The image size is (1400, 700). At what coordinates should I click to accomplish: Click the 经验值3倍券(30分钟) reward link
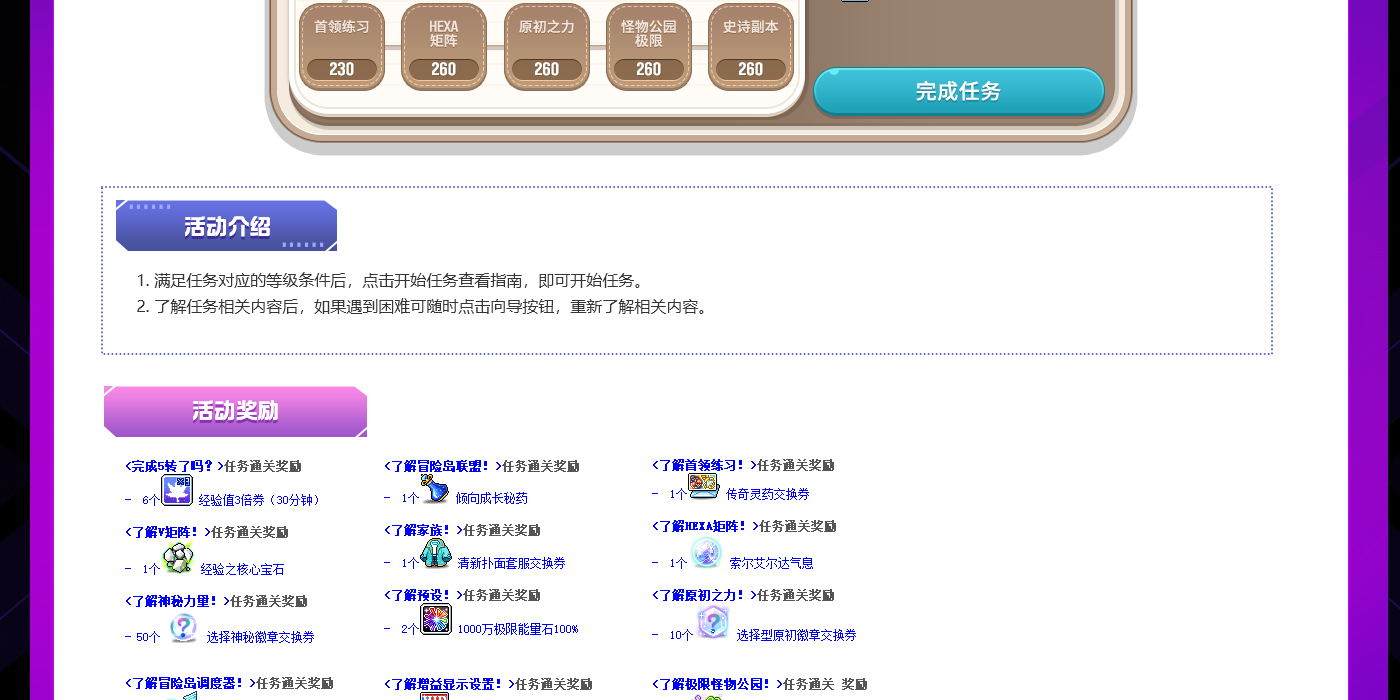[259, 500]
